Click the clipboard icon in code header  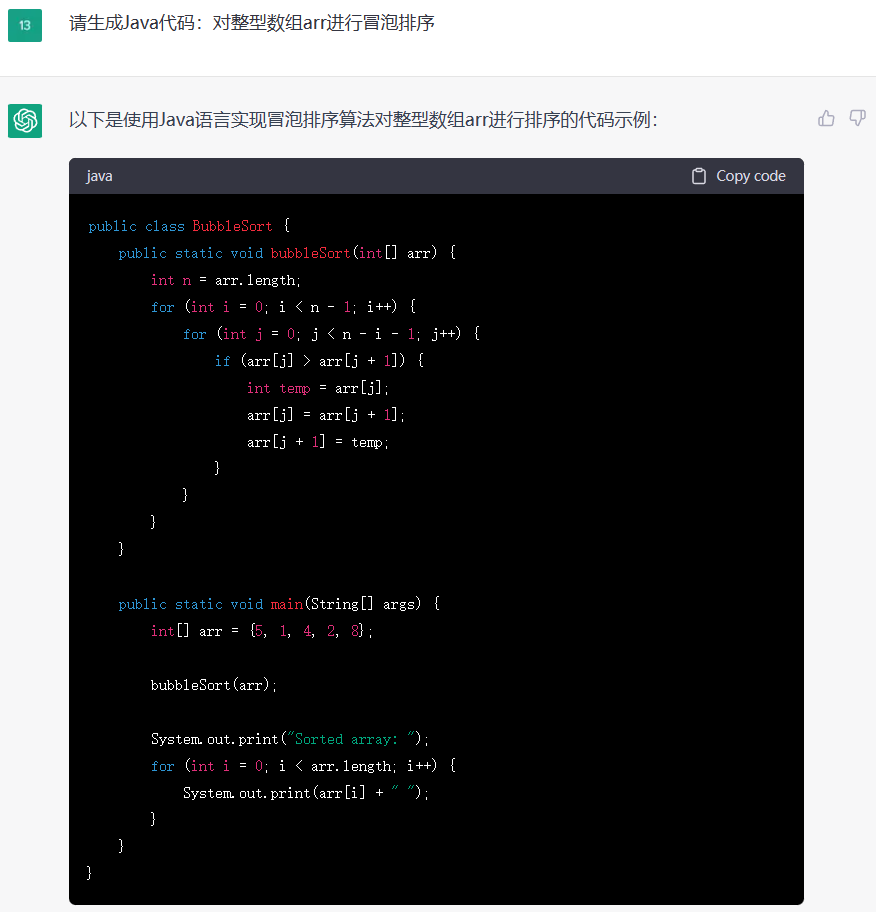point(699,176)
